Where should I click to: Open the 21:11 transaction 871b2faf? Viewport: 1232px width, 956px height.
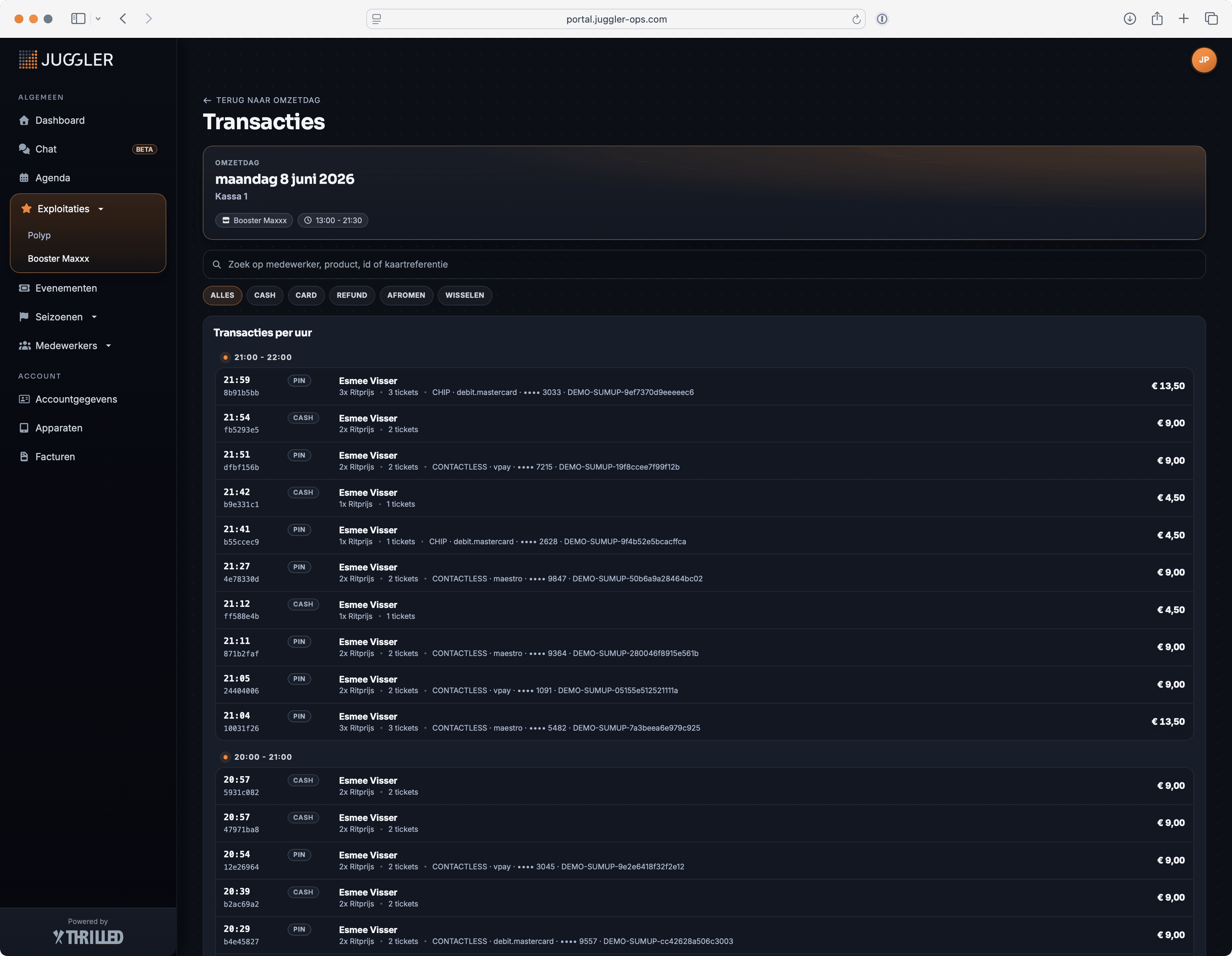(704, 647)
